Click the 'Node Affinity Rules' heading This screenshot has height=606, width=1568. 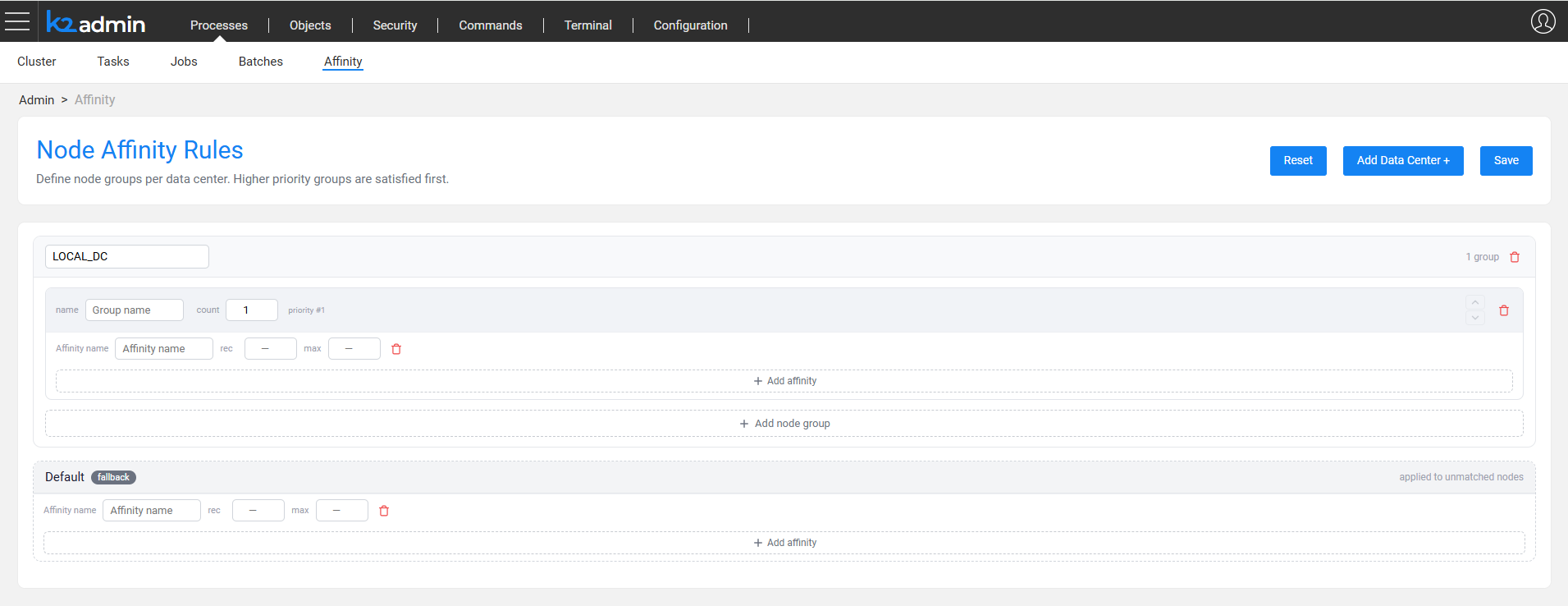[x=140, y=150]
